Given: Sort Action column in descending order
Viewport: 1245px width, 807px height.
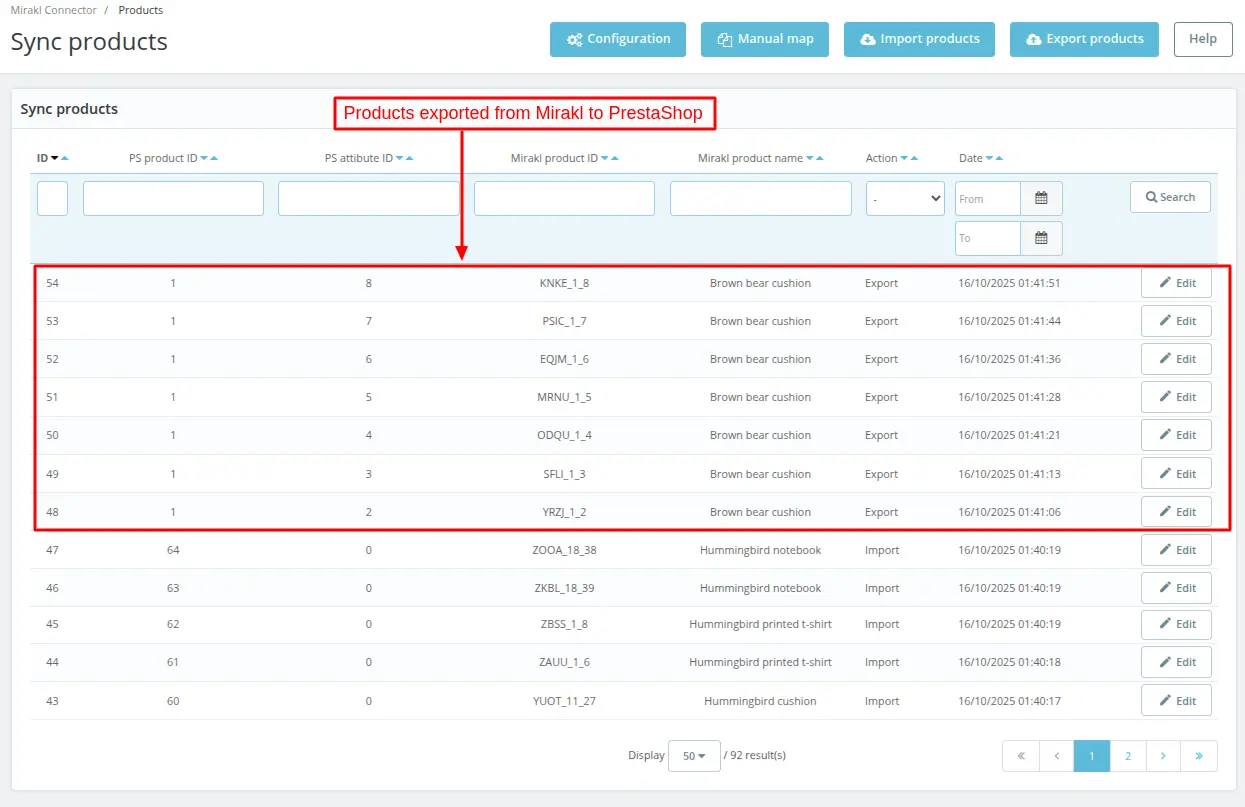Looking at the screenshot, I should [904, 159].
